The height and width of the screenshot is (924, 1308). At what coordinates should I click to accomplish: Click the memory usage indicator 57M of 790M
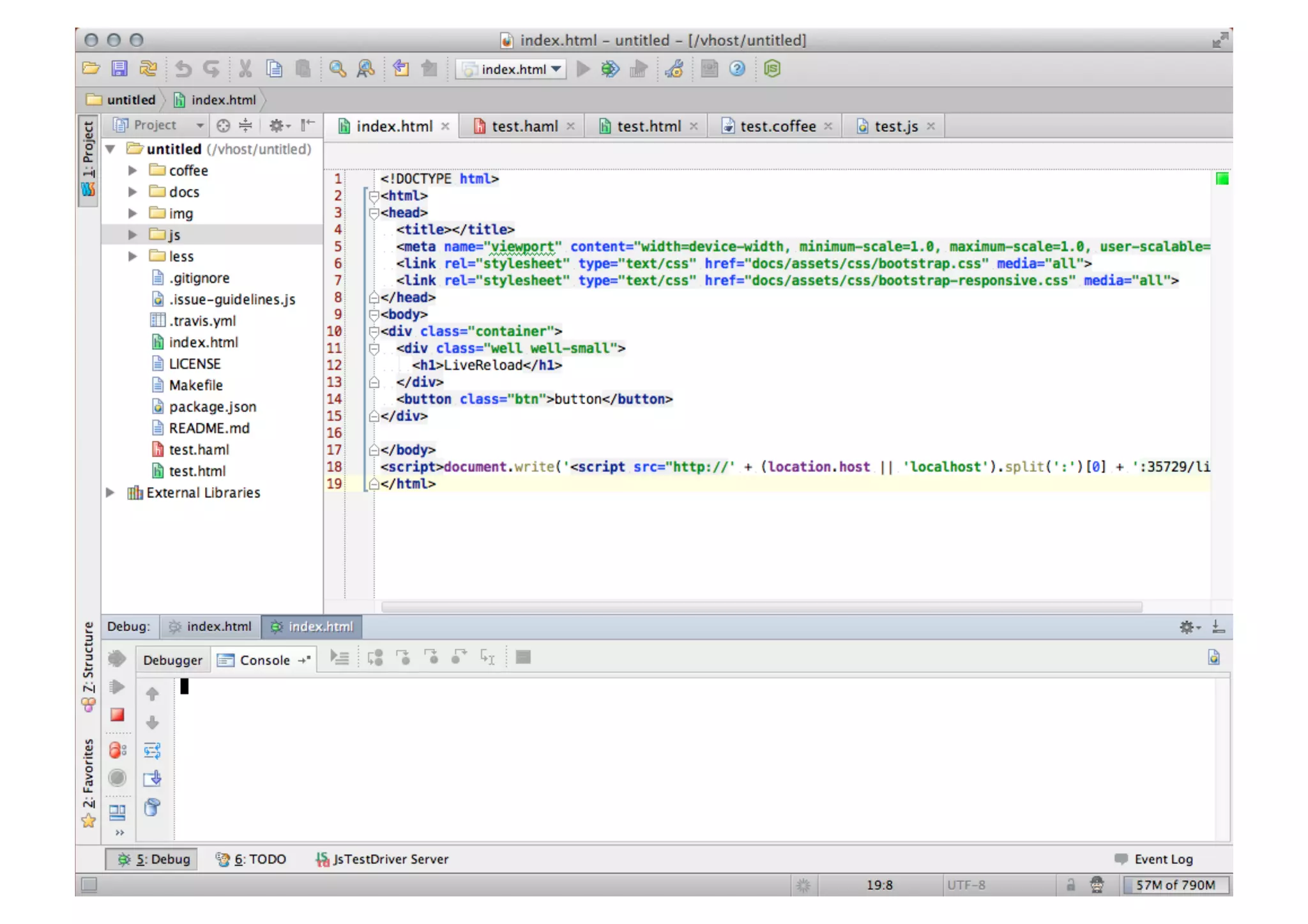coord(1175,884)
